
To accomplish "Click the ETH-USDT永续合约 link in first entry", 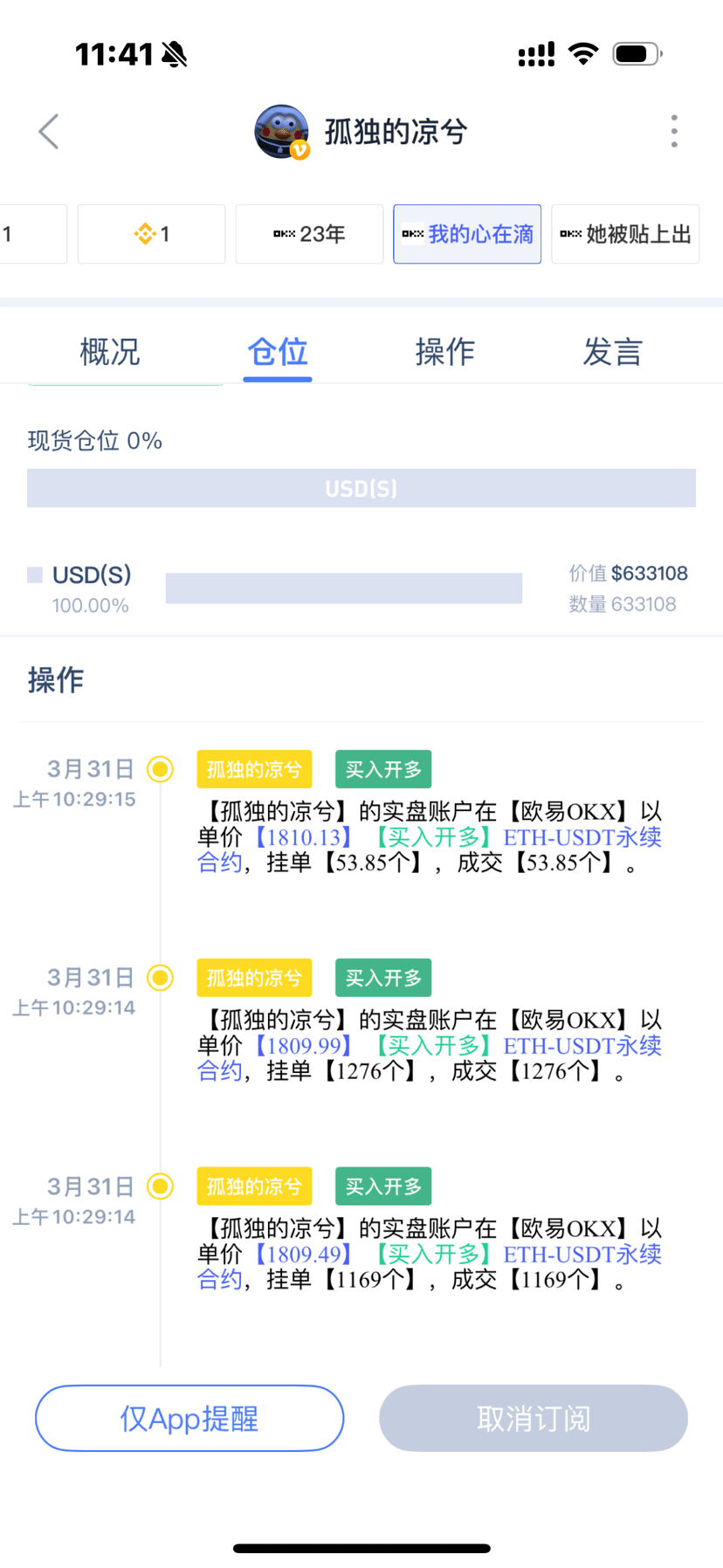I will (x=430, y=849).
